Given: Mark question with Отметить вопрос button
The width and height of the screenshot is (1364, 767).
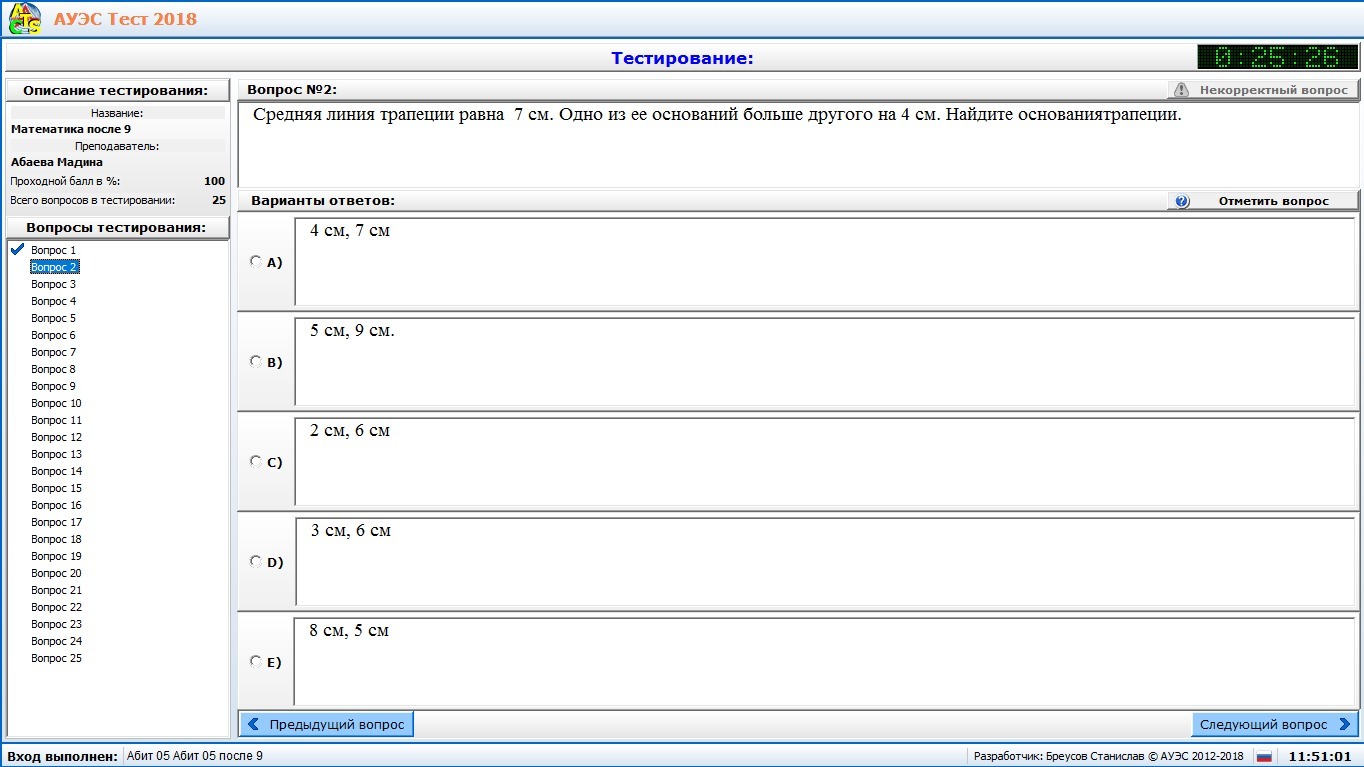Looking at the screenshot, I should (1263, 201).
